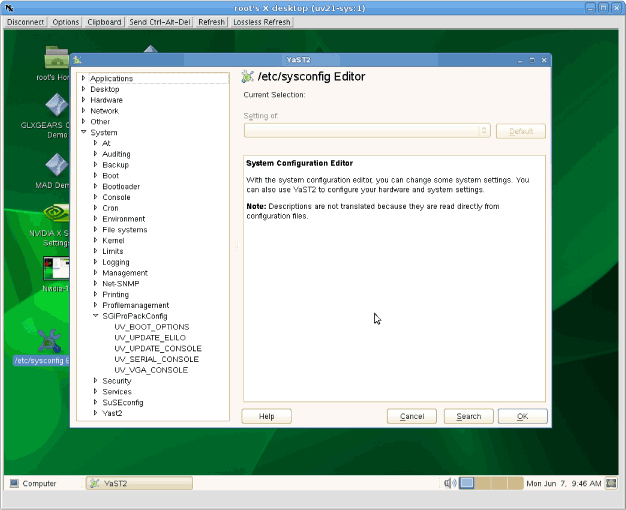Select the Console tree item
The image size is (626, 510).
(x=116, y=197)
